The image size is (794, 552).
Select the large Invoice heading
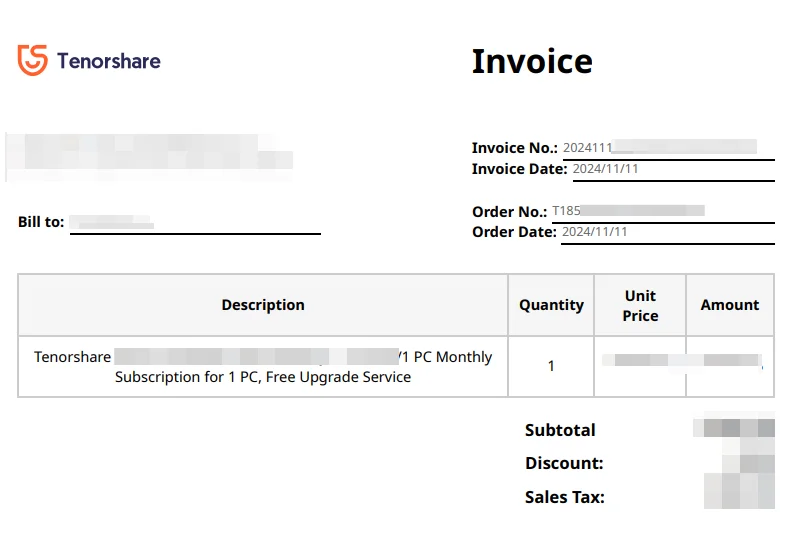click(532, 61)
